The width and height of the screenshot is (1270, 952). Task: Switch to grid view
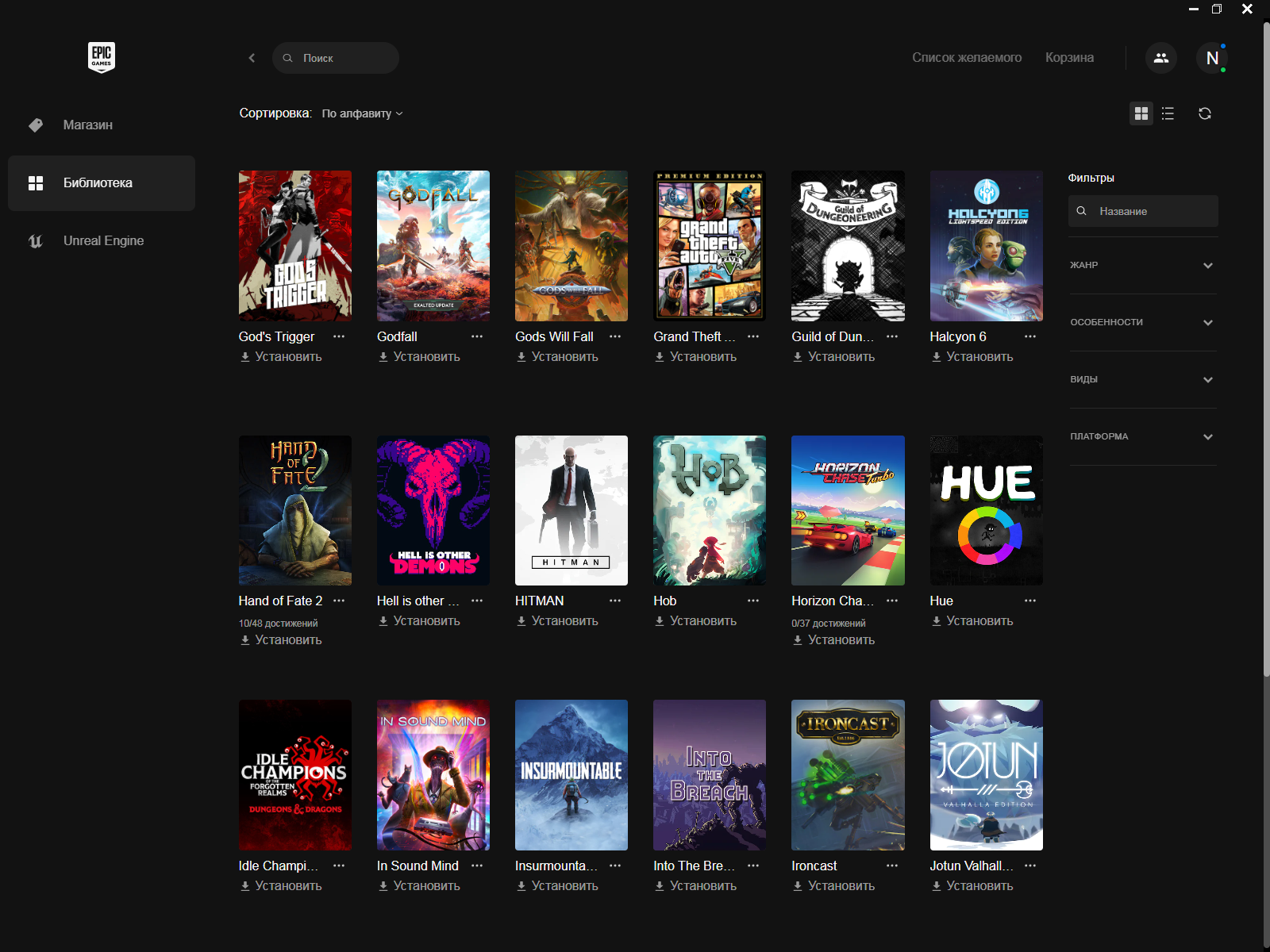point(1141,113)
